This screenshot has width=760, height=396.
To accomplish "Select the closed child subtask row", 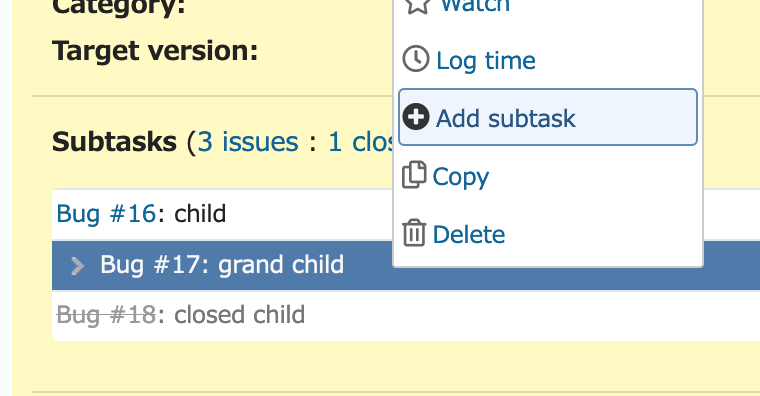I will click(x=406, y=315).
